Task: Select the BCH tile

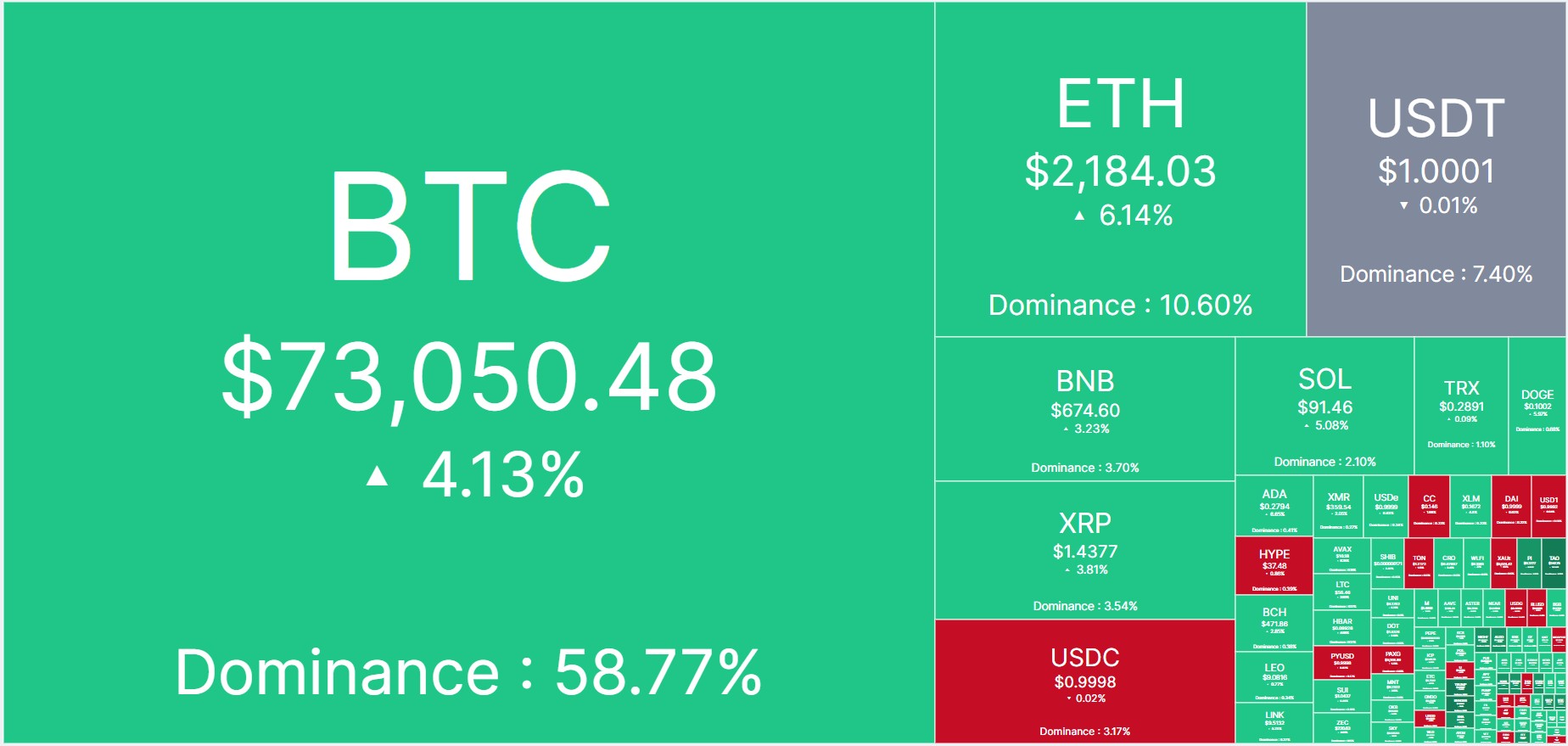Action: [1274, 622]
